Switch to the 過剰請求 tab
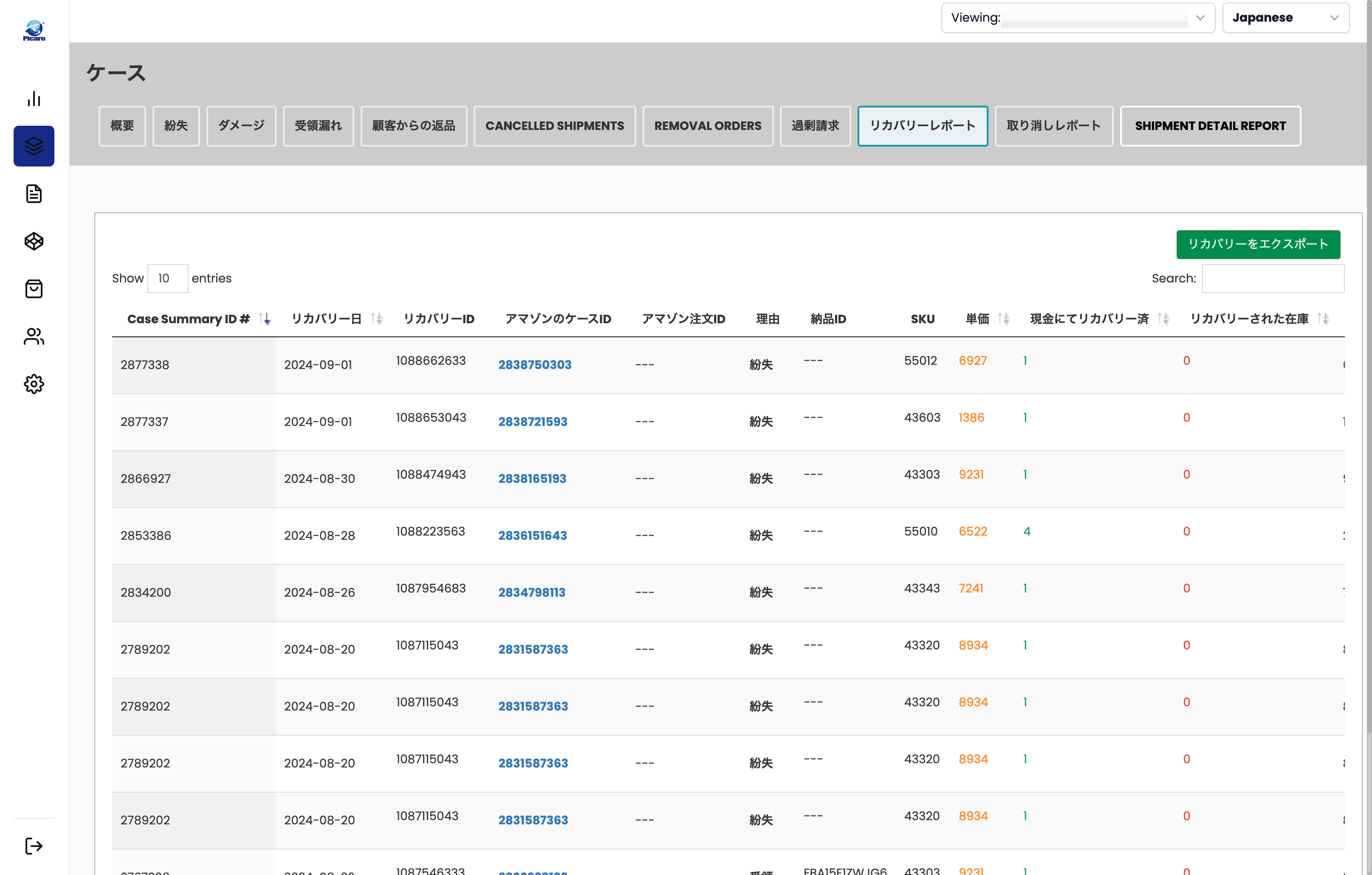 click(x=815, y=126)
